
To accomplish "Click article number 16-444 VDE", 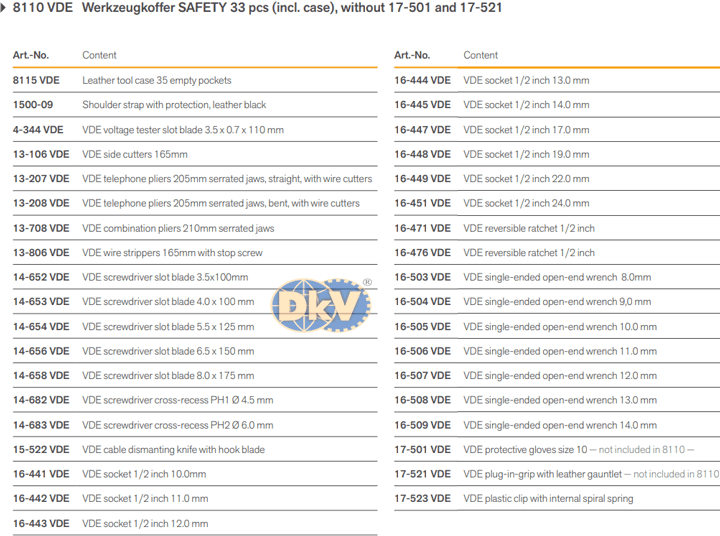I will click(422, 81).
